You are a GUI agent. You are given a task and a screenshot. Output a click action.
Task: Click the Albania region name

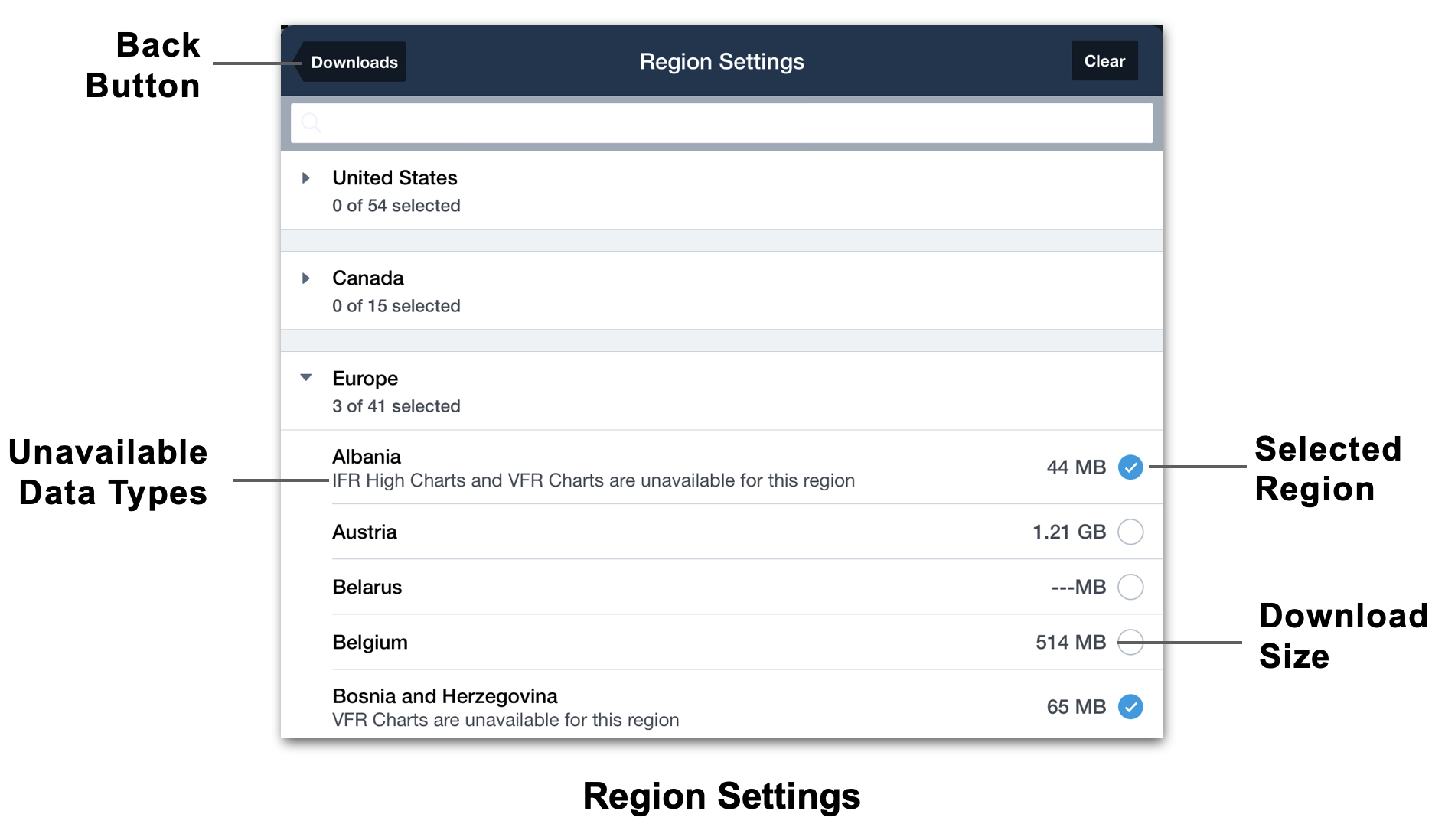click(367, 457)
